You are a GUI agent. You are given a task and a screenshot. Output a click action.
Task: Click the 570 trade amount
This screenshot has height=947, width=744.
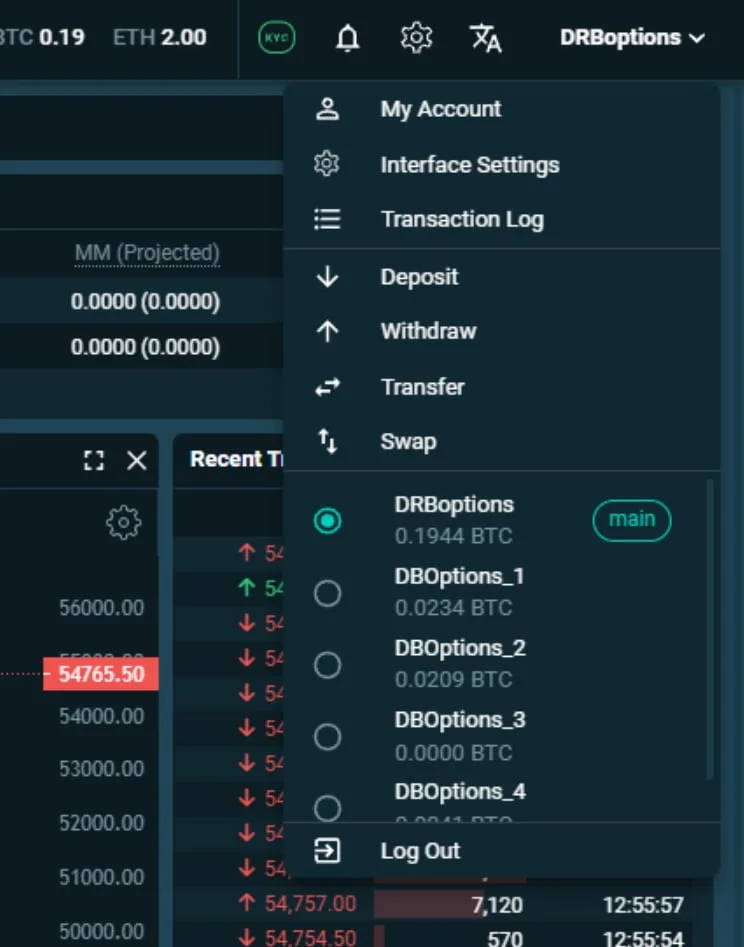click(505, 939)
